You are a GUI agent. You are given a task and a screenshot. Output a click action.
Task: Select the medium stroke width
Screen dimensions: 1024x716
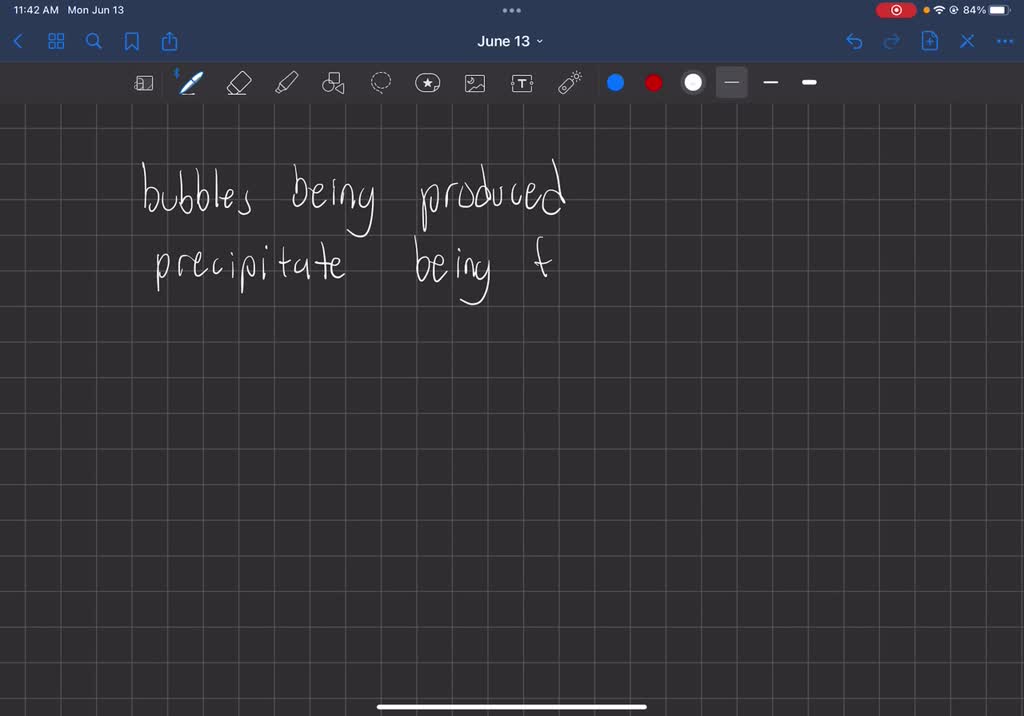click(771, 82)
